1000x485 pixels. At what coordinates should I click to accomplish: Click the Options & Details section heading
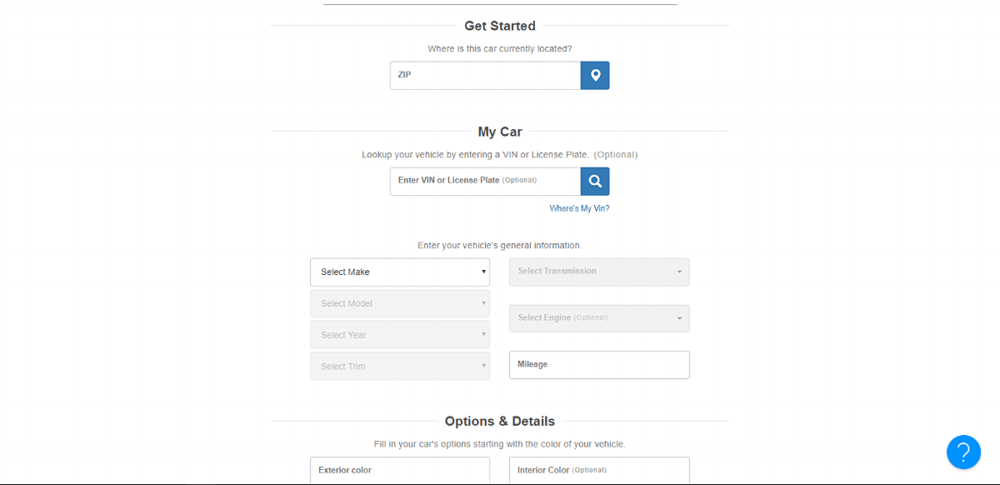point(499,421)
